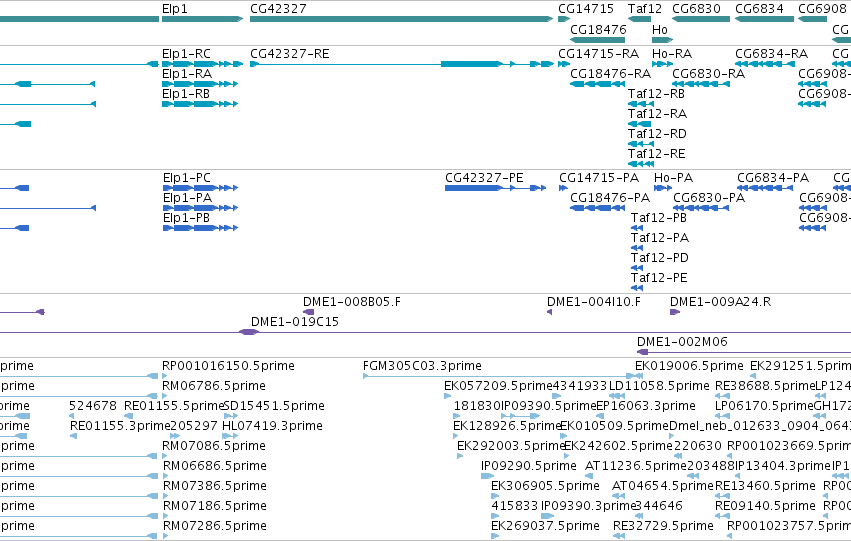
Task: Click the CG6830-RA transcript
Action: pos(701,84)
